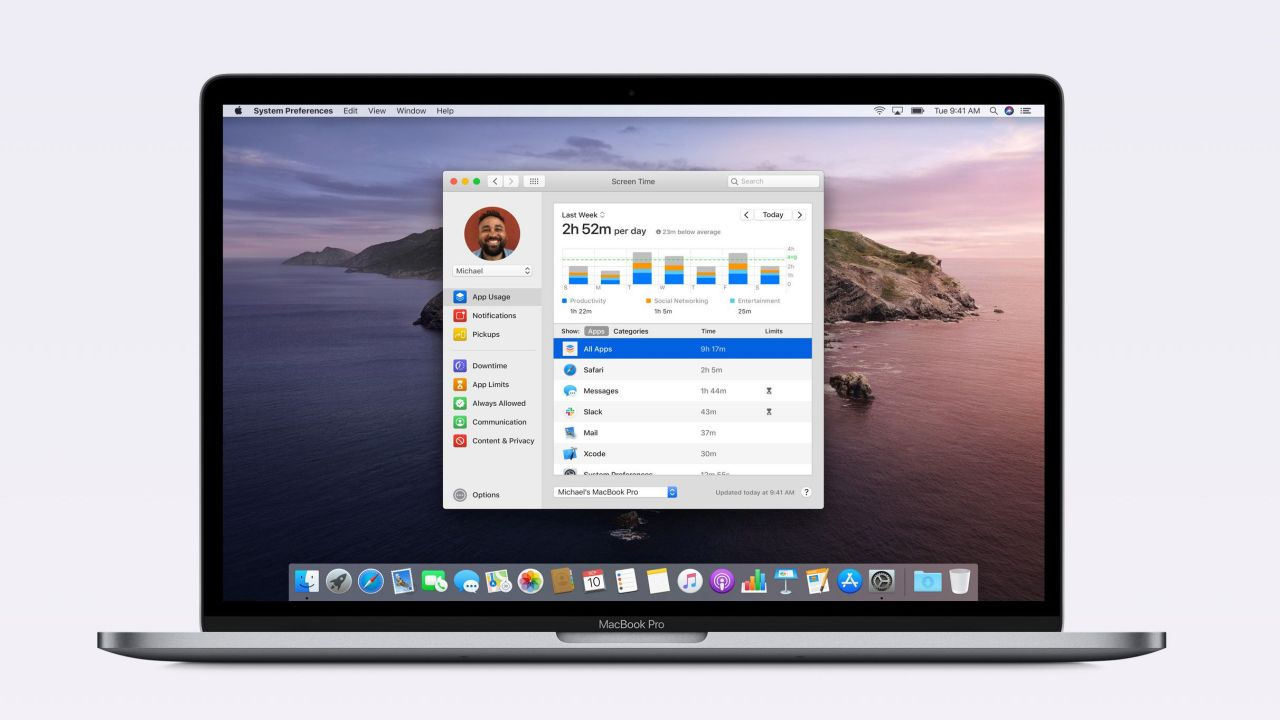Open the Edit menu
The height and width of the screenshot is (720, 1280).
pos(350,111)
